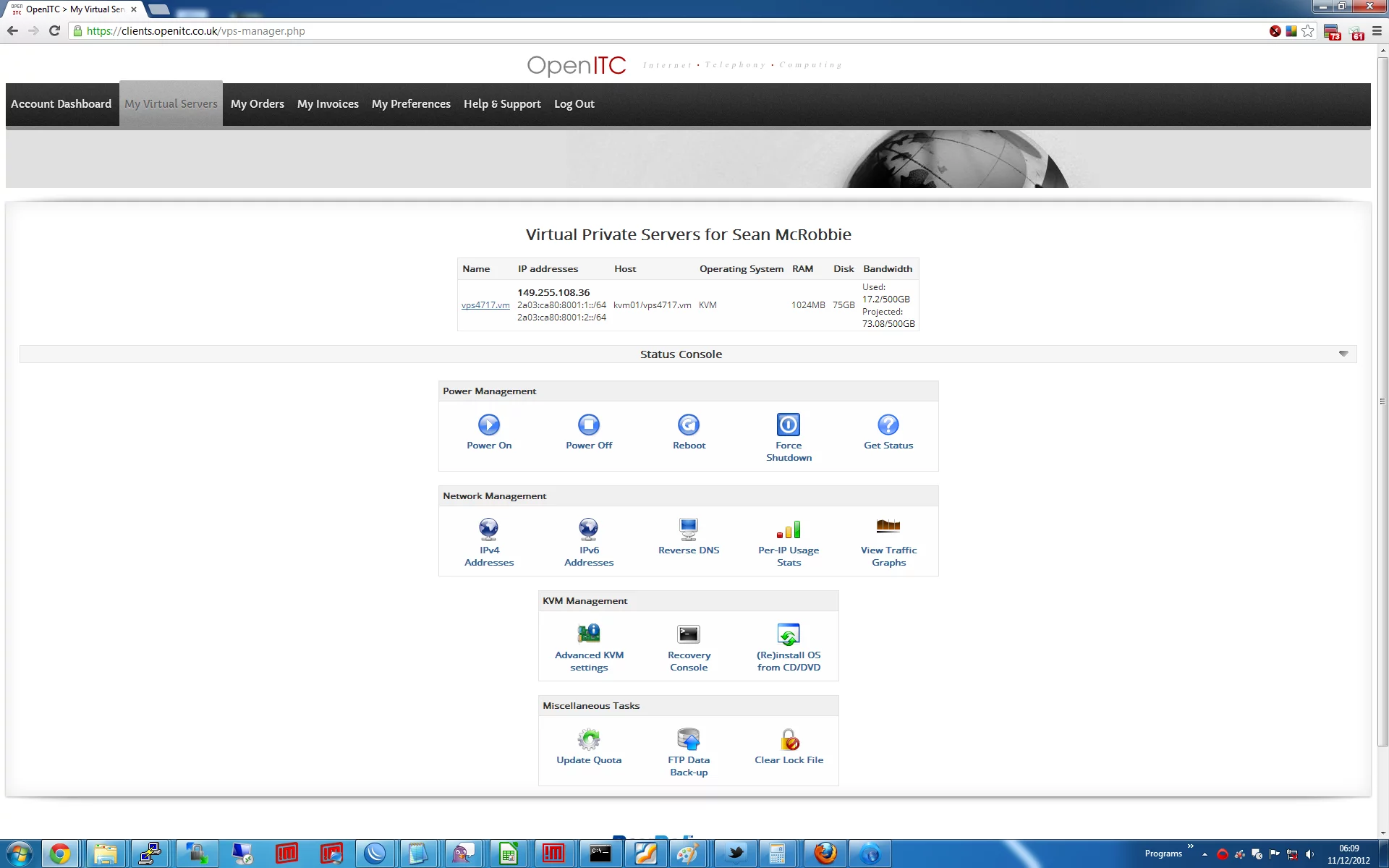Open Firefox from the taskbar
The height and width of the screenshot is (868, 1389).
pyautogui.click(x=825, y=854)
